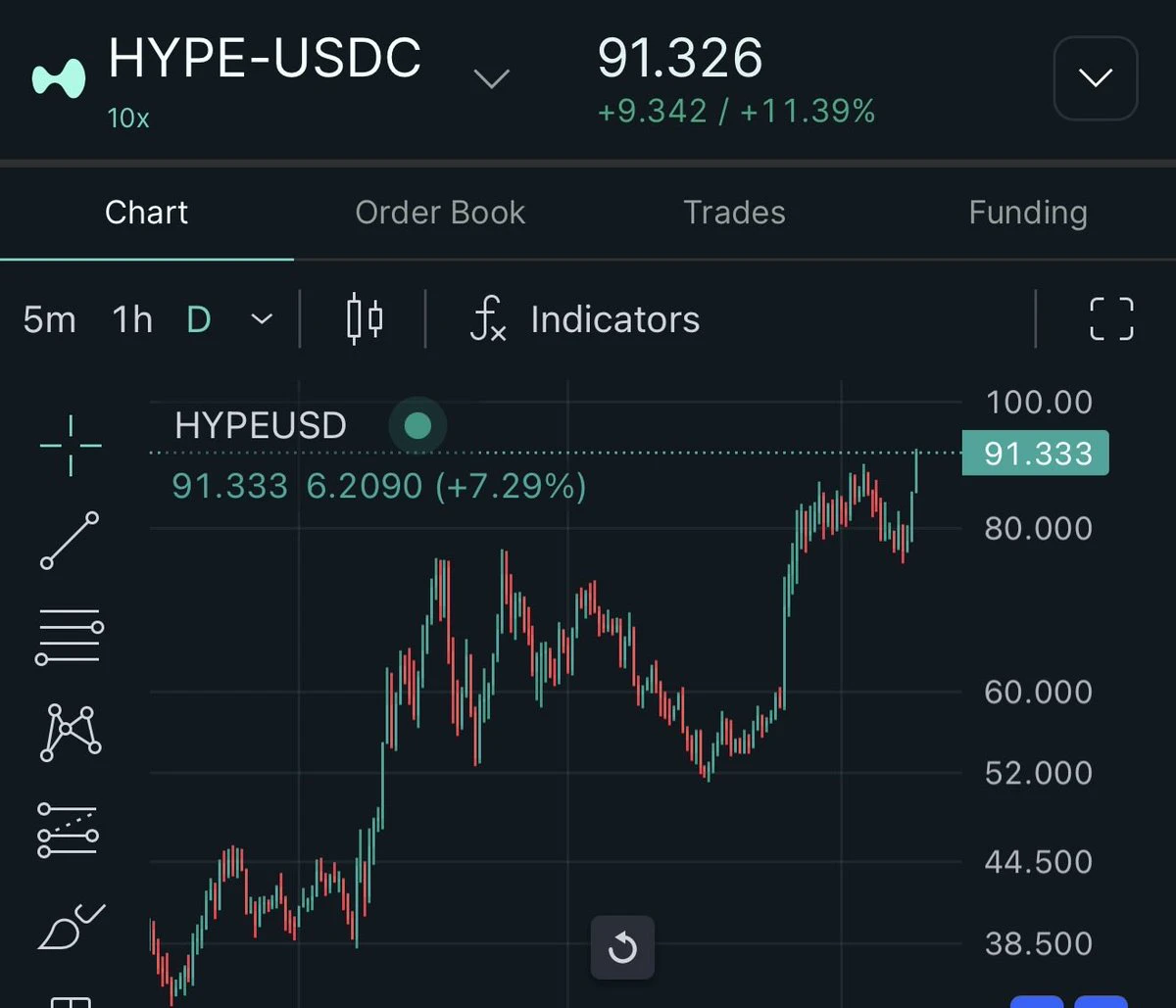The height and width of the screenshot is (1008, 1176).
Task: Click the +9.342 / +11.39% change text
Action: click(x=736, y=112)
